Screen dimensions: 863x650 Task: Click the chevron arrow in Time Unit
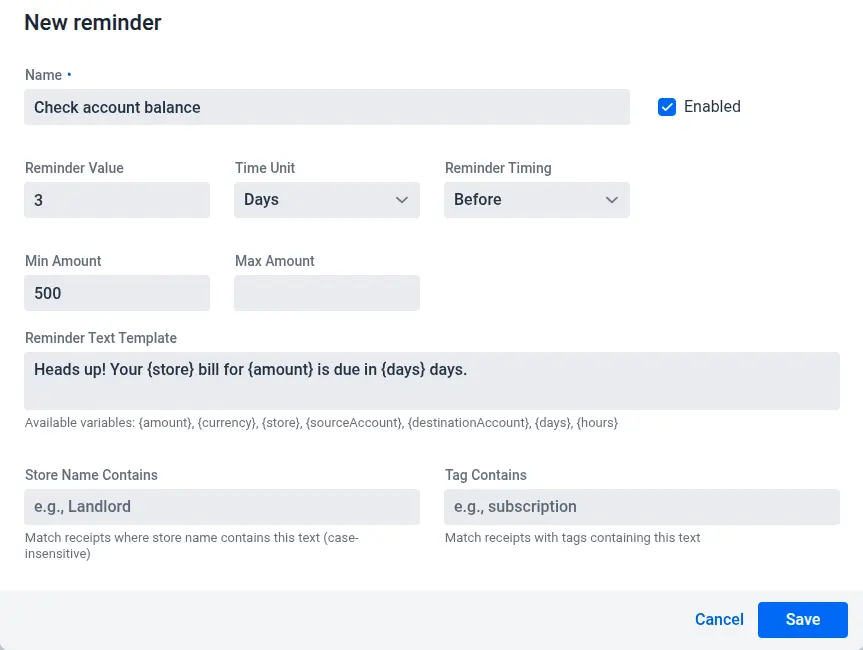point(402,200)
